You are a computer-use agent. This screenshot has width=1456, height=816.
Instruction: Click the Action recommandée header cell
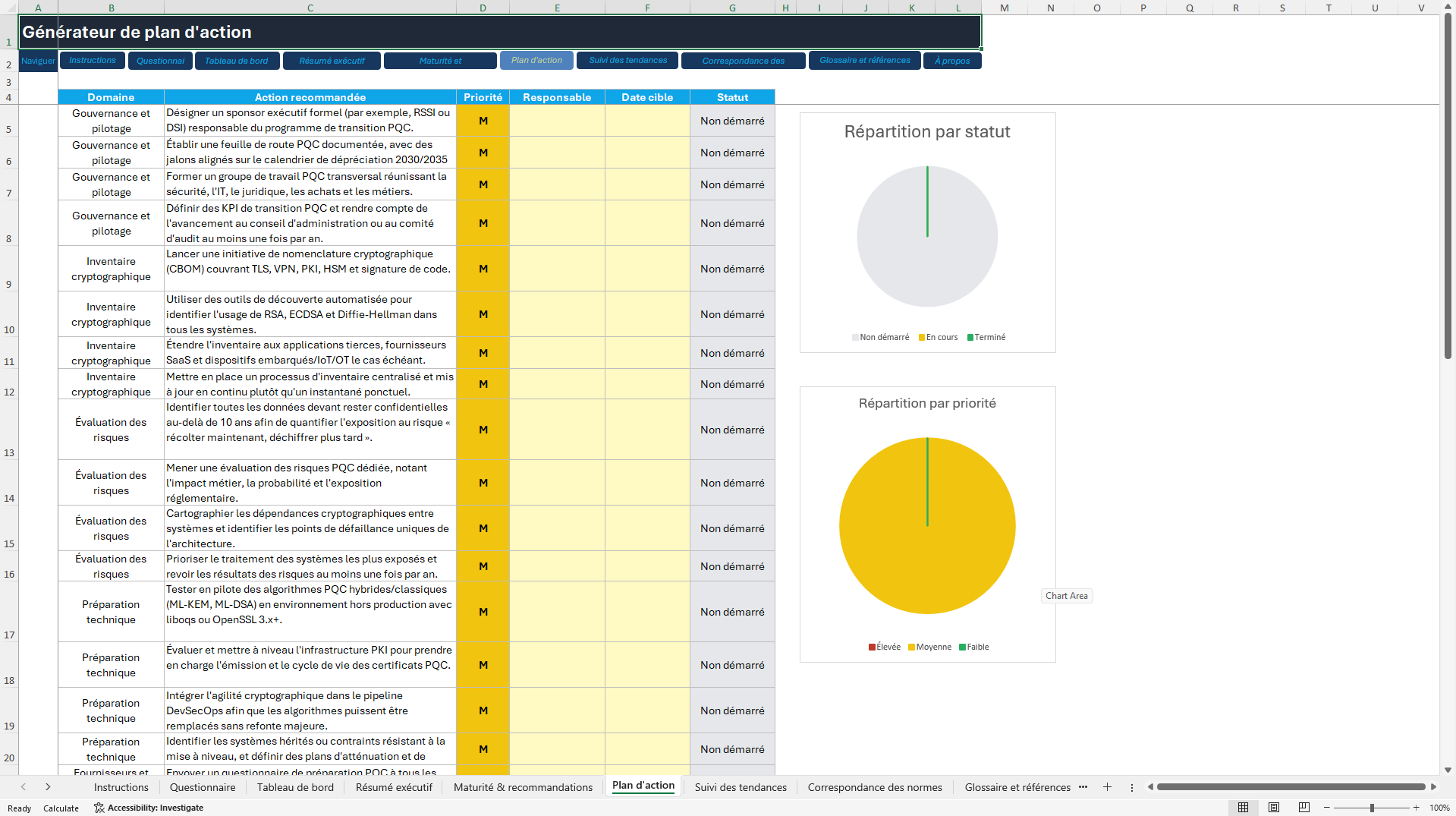[310, 97]
